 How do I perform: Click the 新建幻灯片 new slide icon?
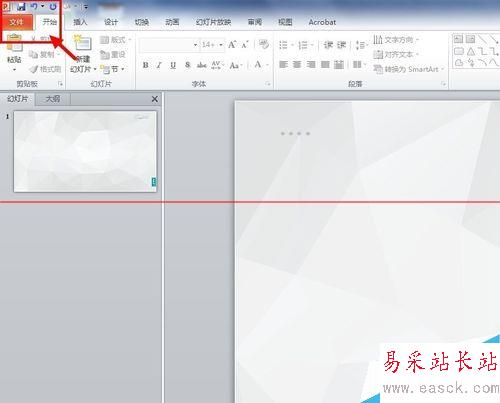[82, 43]
